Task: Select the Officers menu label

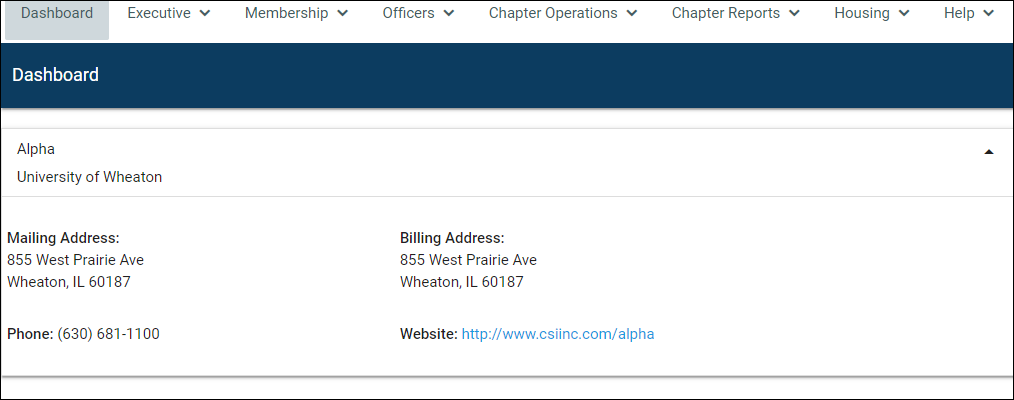Action: click(x=408, y=14)
